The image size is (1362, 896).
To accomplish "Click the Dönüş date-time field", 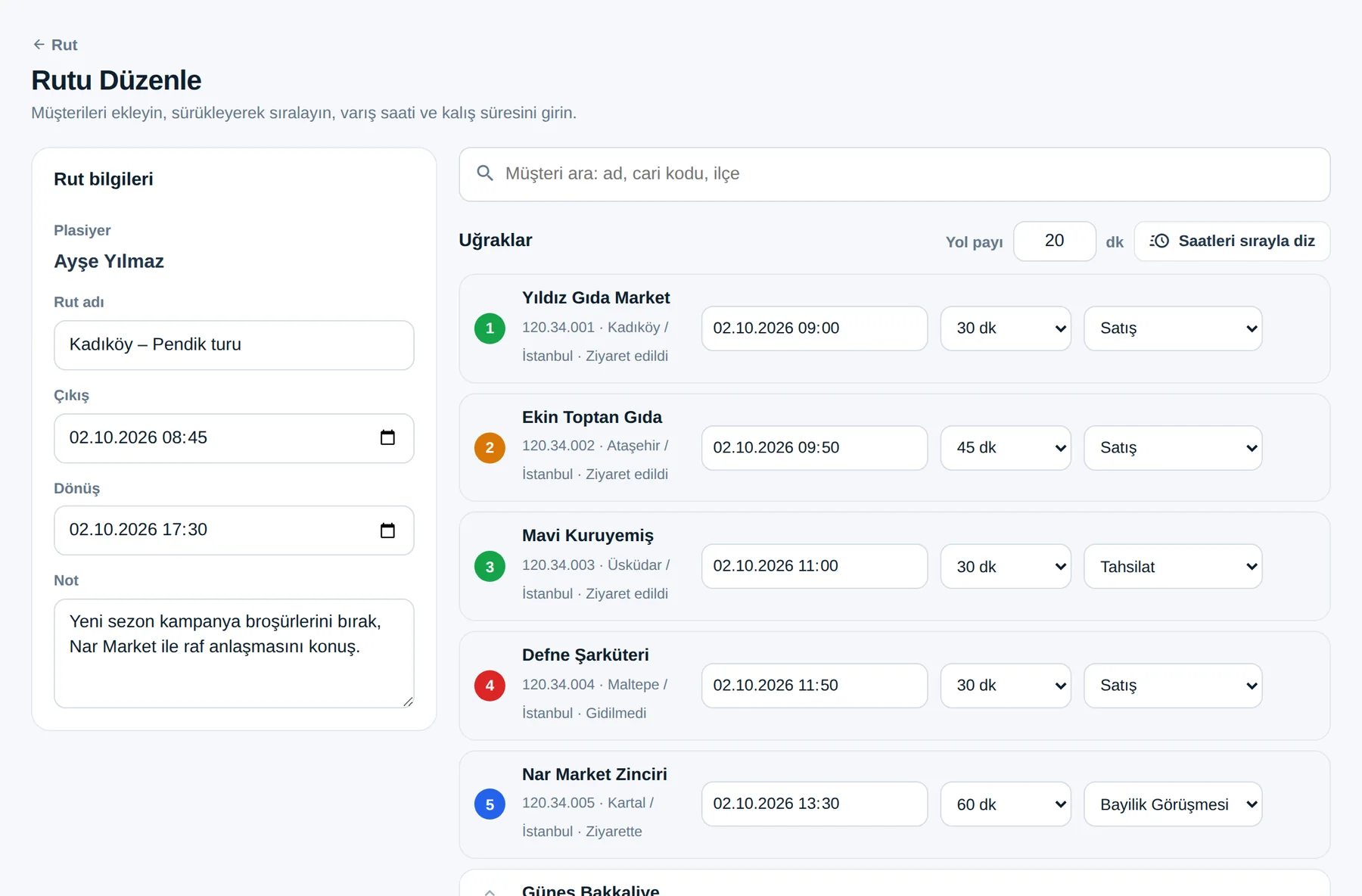I will (x=234, y=530).
